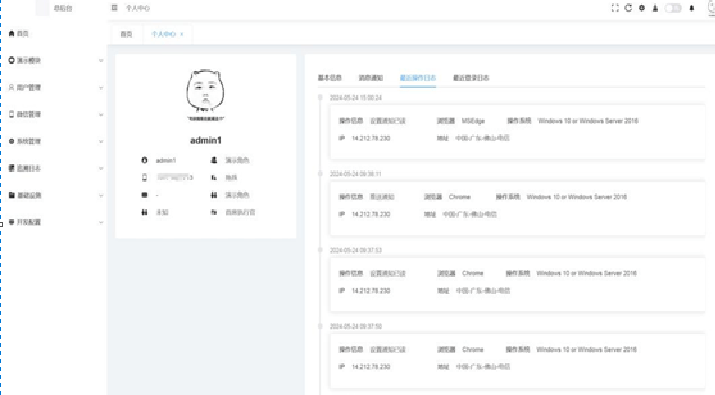Click the user management person icon
This screenshot has width=715, height=395.
tap(11, 87)
